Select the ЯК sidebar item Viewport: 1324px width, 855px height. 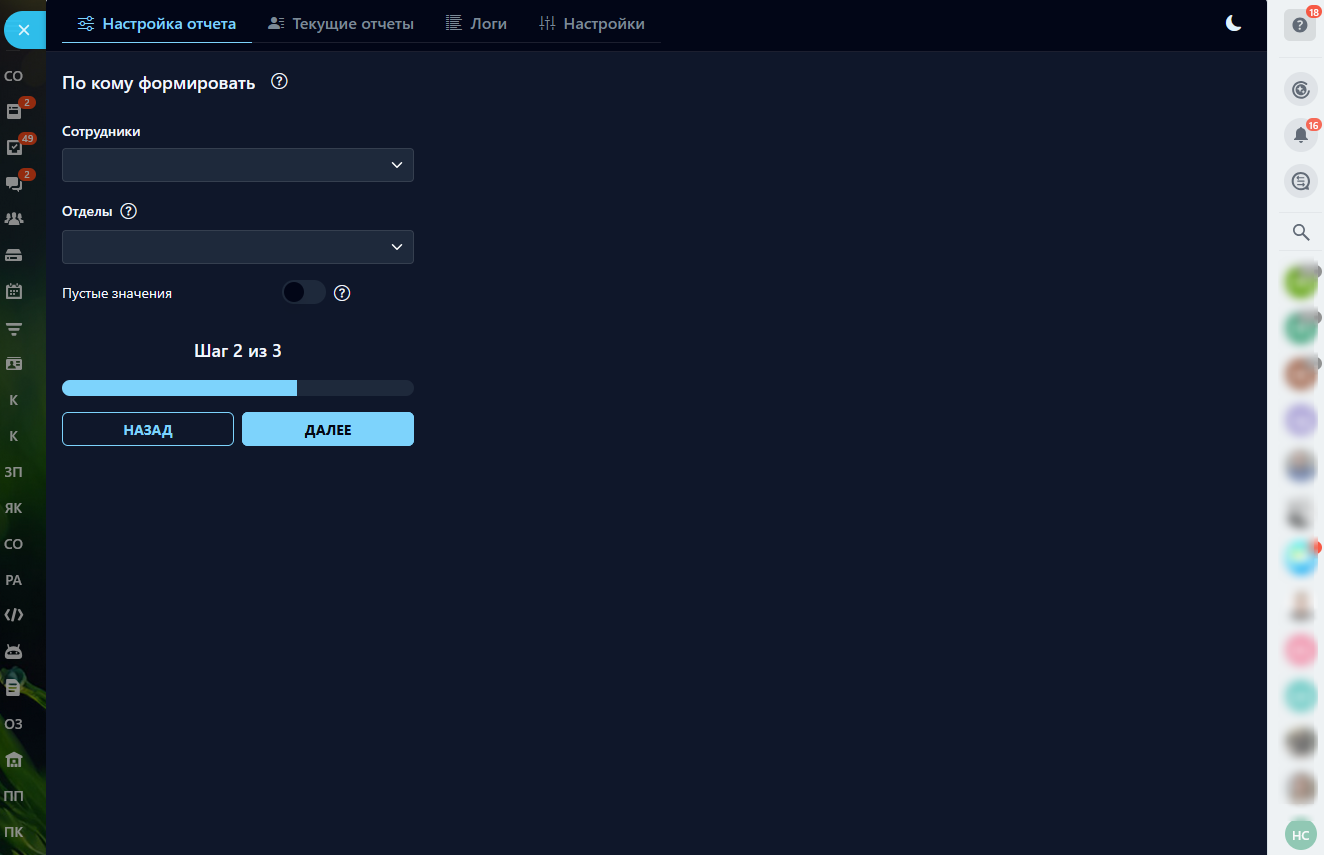(x=13, y=508)
